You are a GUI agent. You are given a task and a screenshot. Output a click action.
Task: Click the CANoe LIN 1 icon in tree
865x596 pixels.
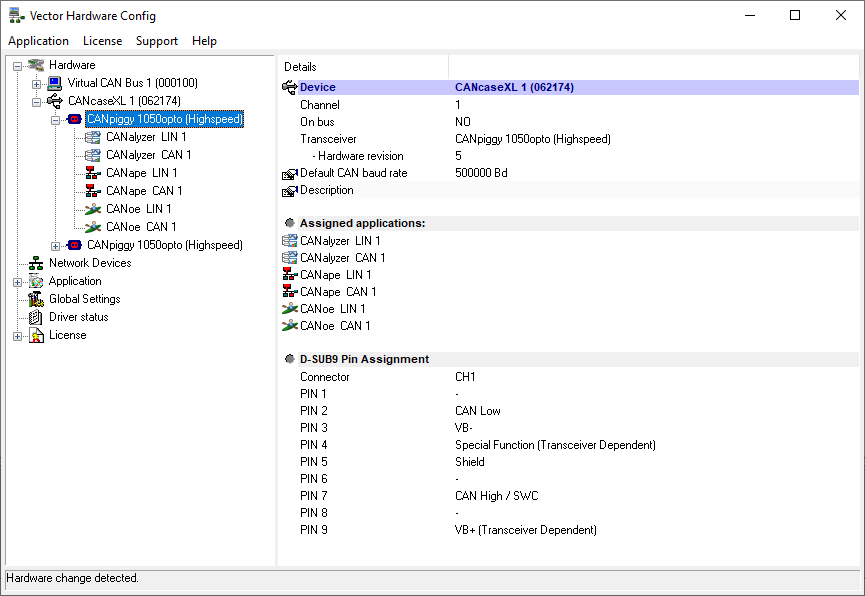tap(93, 209)
